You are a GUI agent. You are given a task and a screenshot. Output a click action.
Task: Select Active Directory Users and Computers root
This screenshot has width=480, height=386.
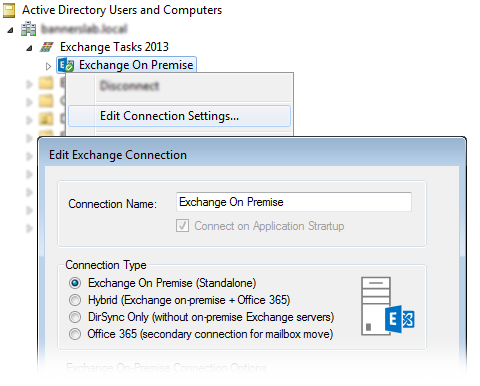click(122, 10)
